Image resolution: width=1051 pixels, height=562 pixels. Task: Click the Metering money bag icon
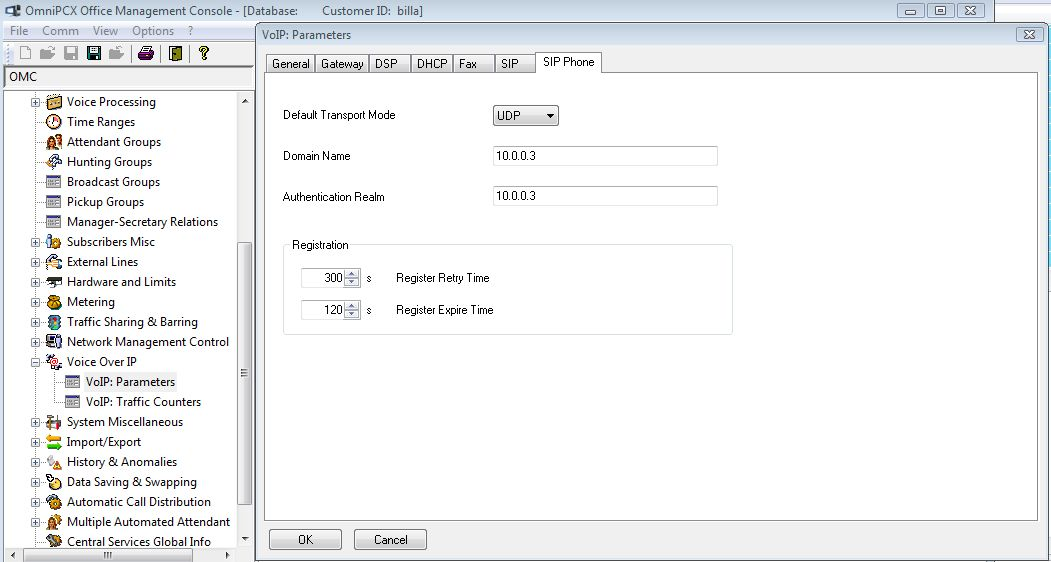point(54,302)
